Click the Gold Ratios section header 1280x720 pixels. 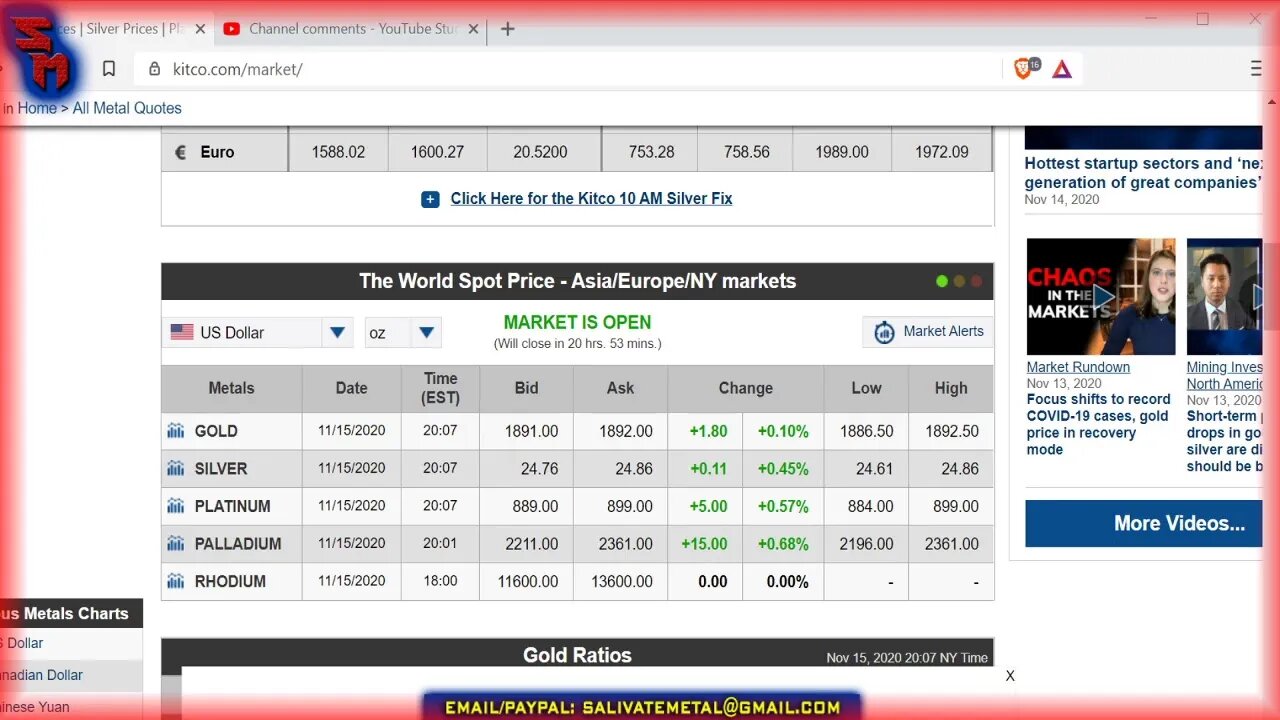577,655
